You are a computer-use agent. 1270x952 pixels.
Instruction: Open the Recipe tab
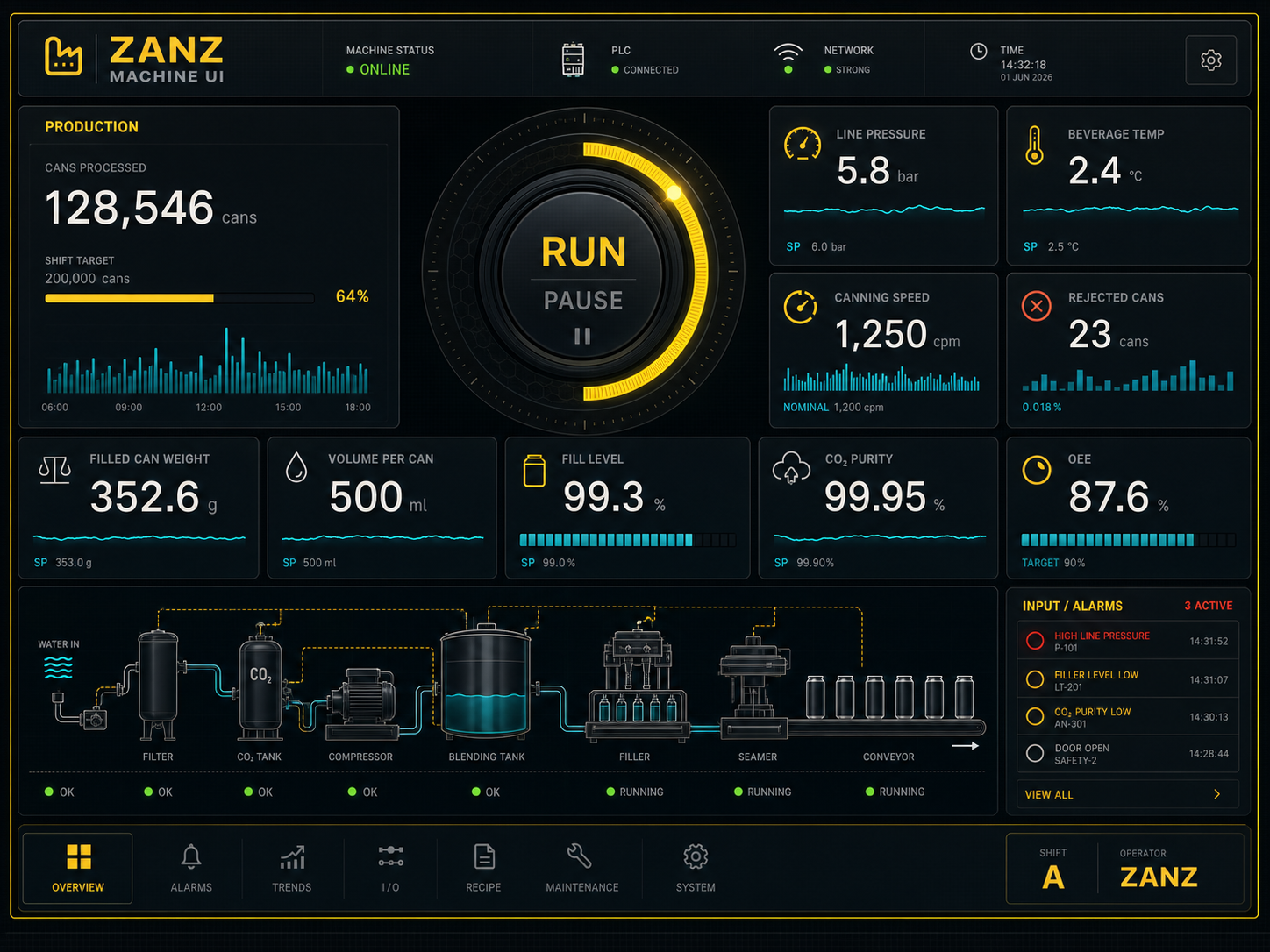(x=483, y=868)
